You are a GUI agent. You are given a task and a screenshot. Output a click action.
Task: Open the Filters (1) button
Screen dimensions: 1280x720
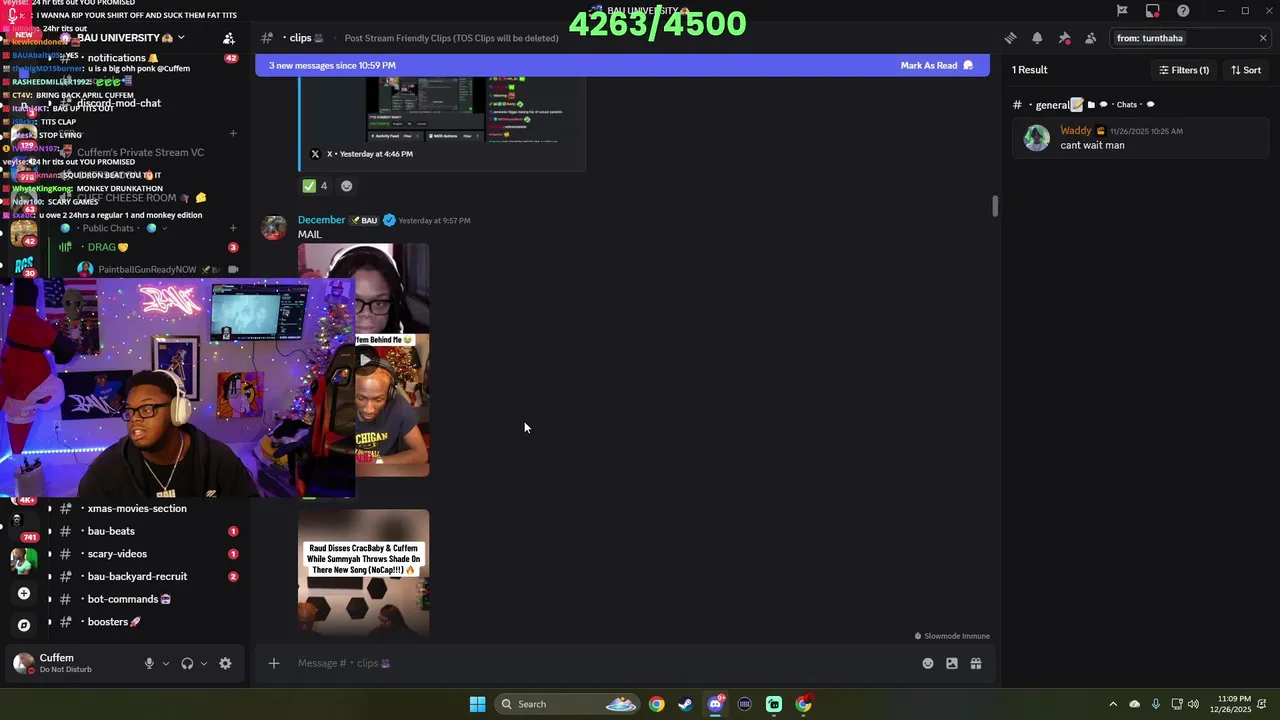click(1184, 70)
